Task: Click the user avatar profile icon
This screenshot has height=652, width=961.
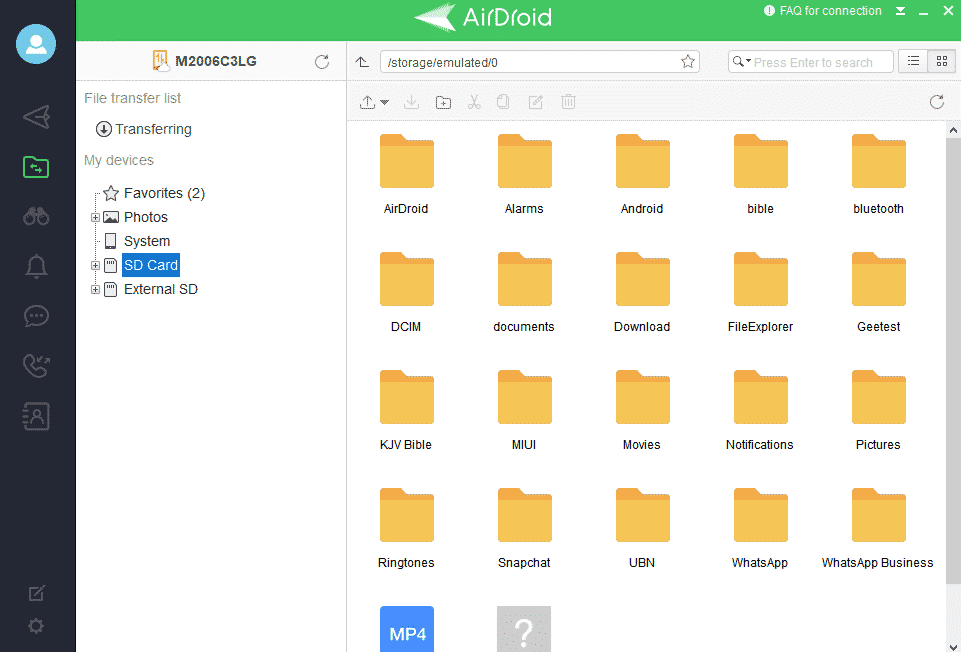Action: pyautogui.click(x=36, y=44)
